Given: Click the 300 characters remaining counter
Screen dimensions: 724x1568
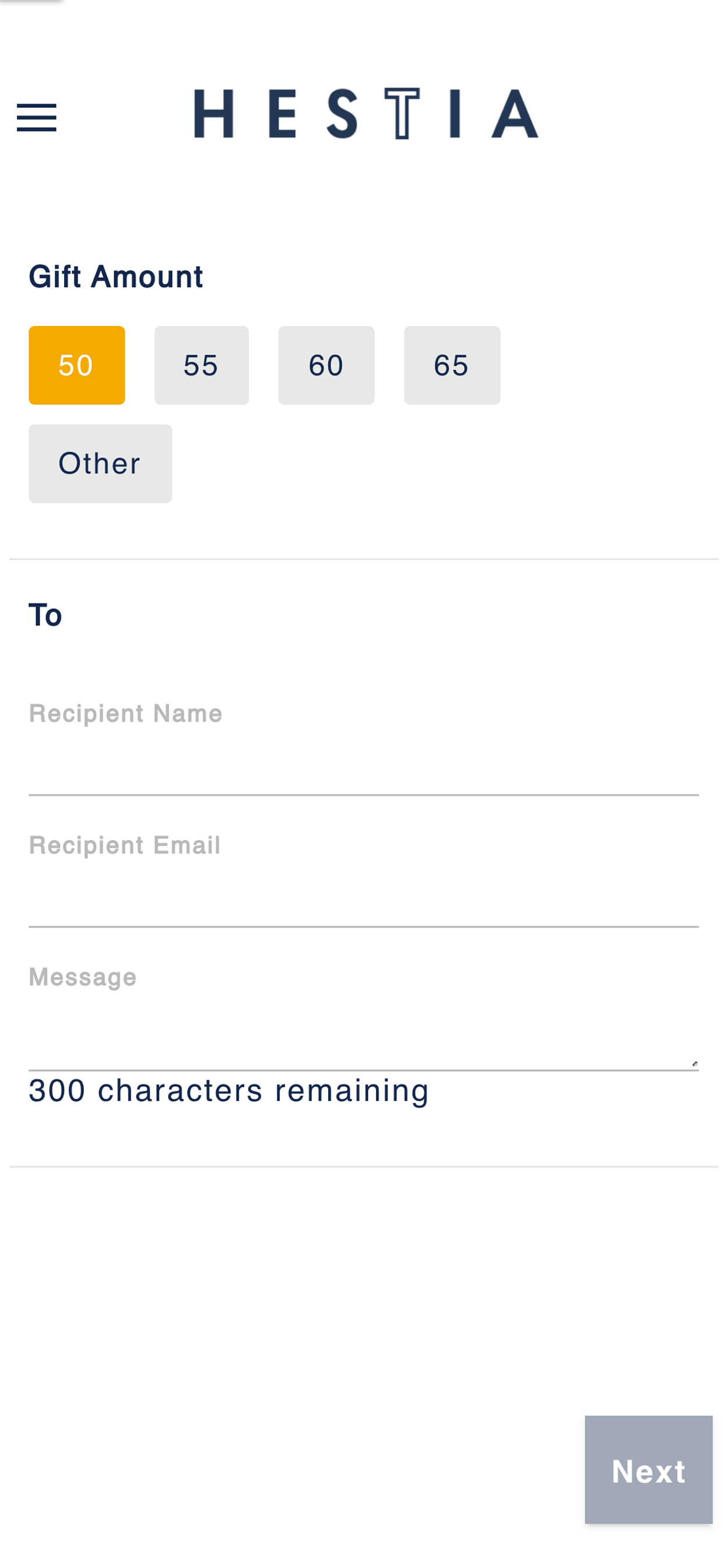Looking at the screenshot, I should click(229, 1090).
